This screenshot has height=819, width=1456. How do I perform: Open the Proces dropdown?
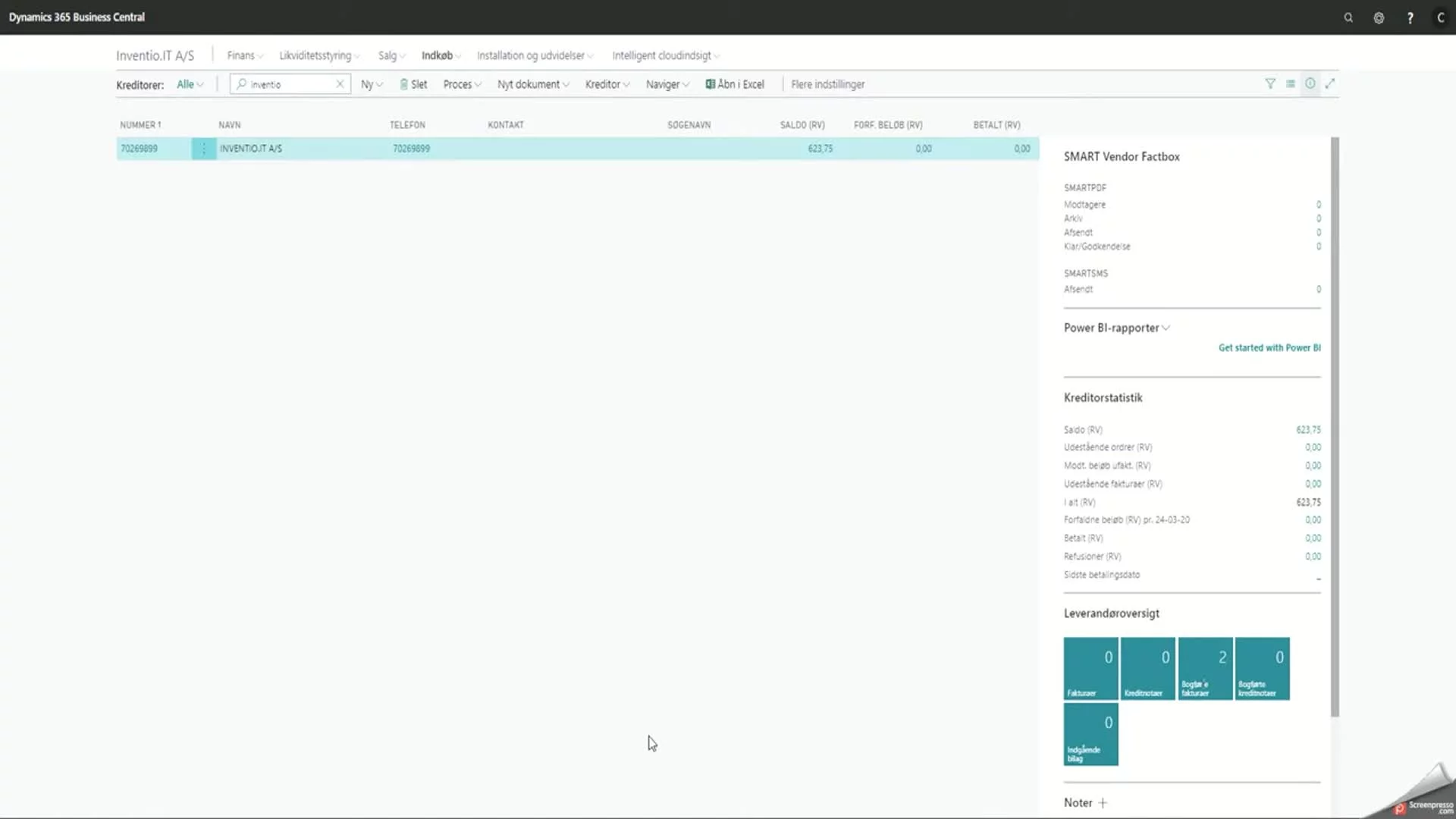(x=462, y=84)
